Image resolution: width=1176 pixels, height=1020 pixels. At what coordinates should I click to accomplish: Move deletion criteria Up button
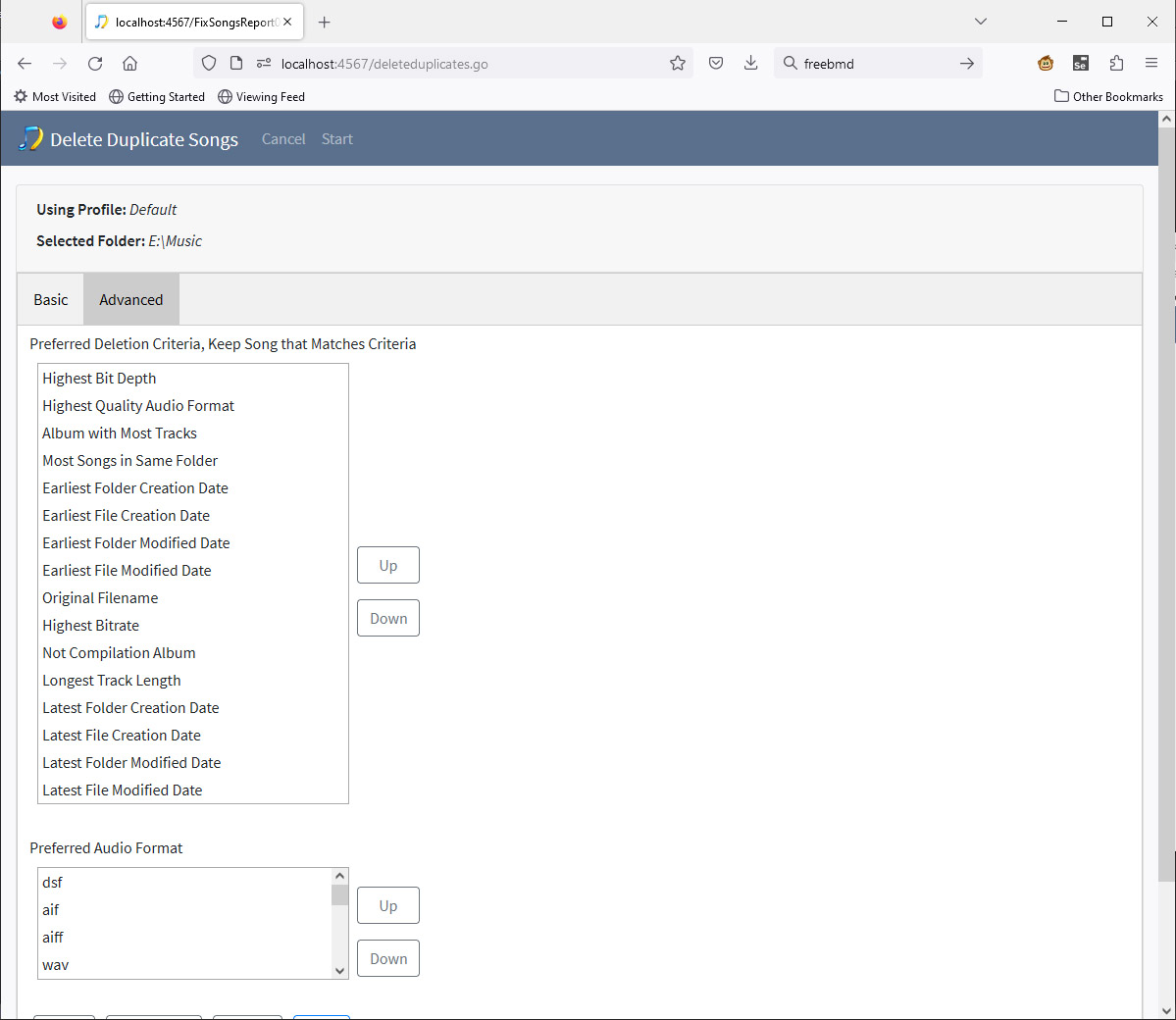[x=388, y=566]
